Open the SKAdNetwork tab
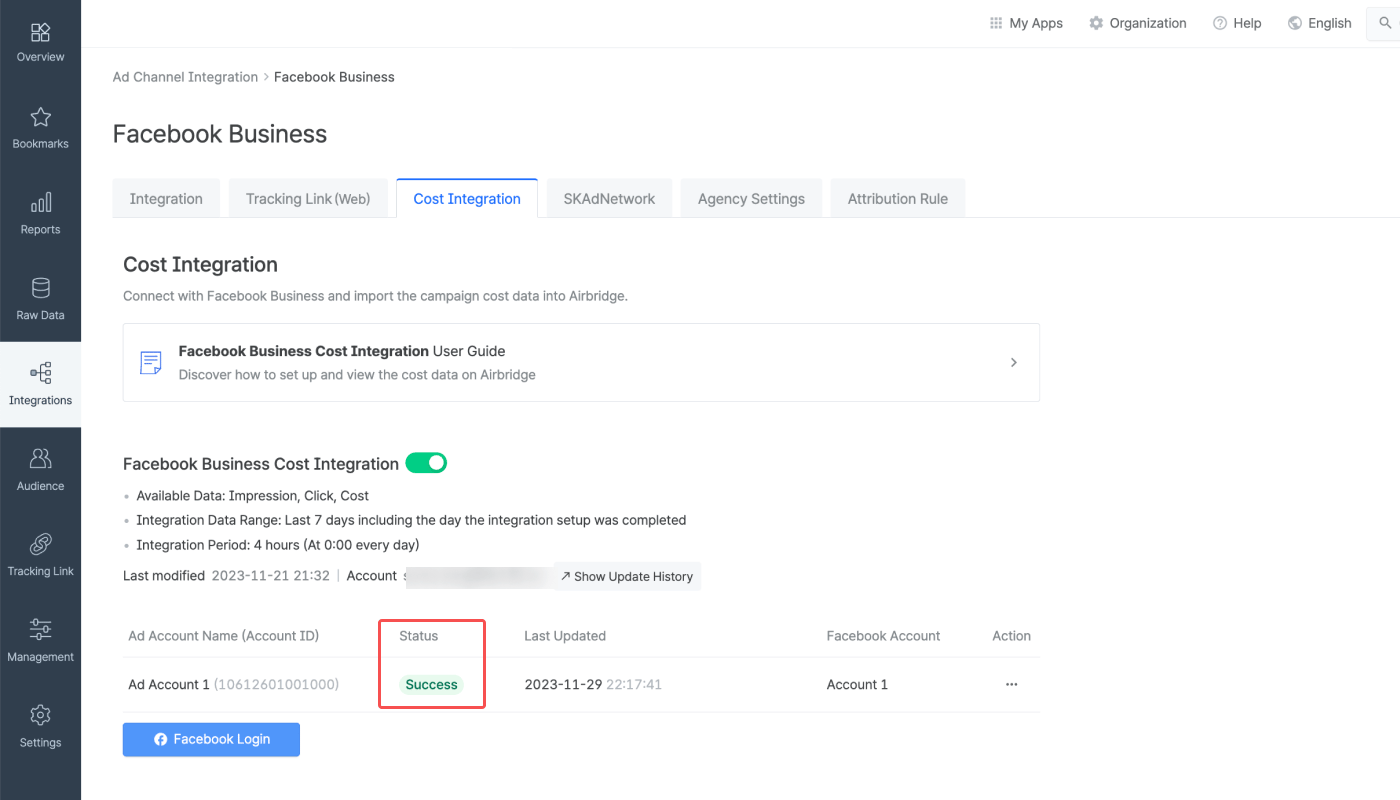This screenshot has height=800, width=1400. coord(609,198)
